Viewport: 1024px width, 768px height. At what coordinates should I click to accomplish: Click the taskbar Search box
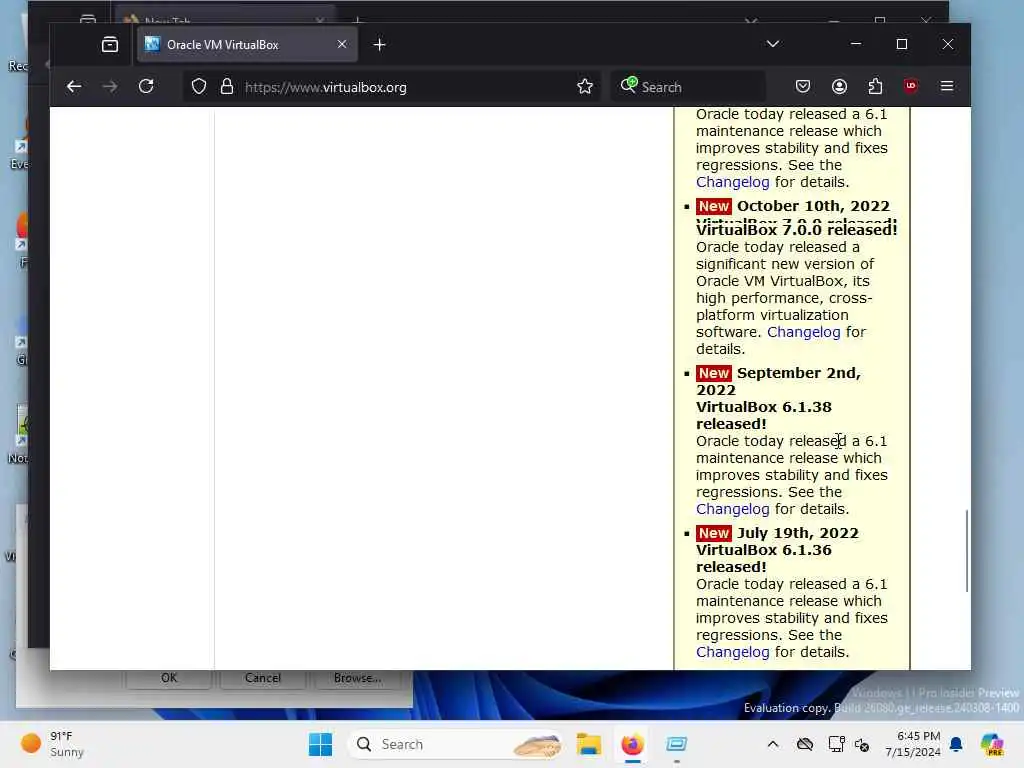456,744
